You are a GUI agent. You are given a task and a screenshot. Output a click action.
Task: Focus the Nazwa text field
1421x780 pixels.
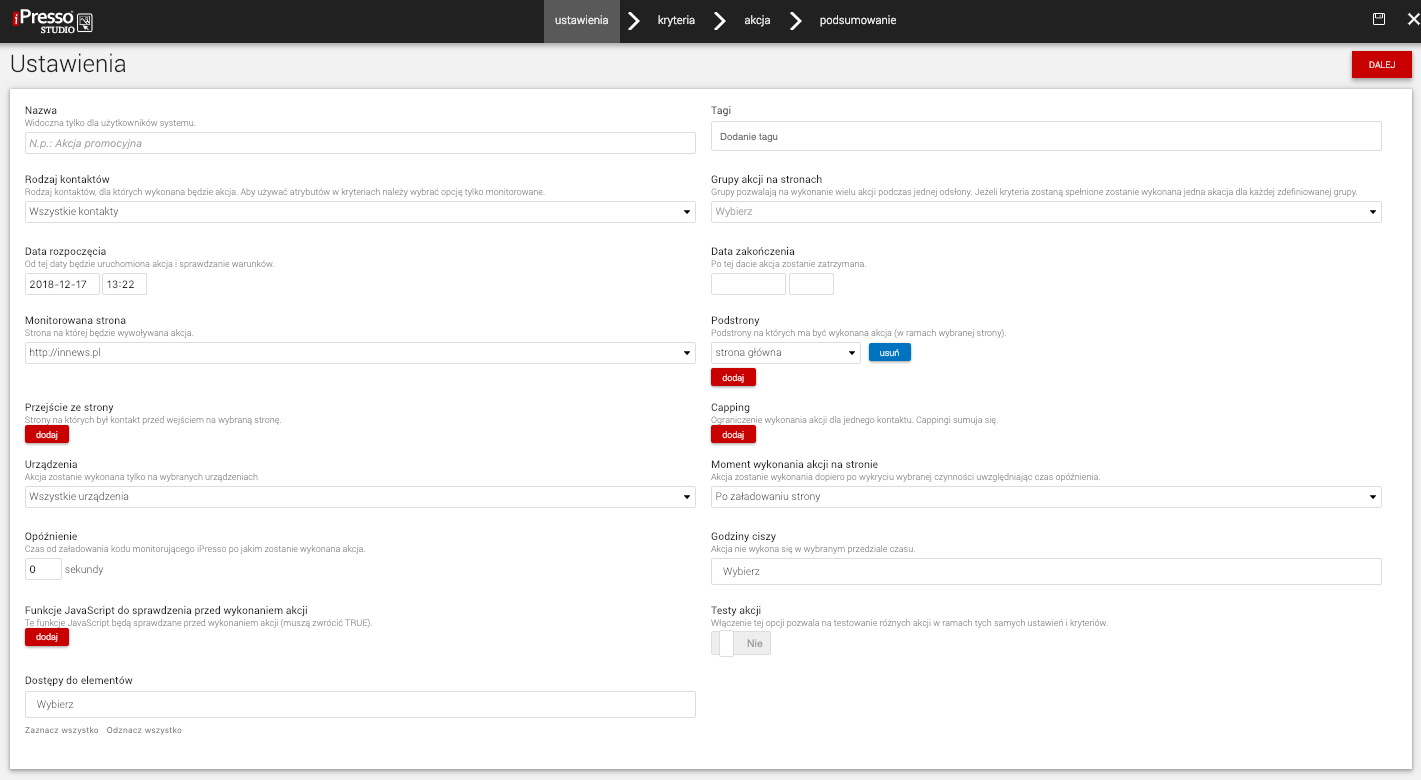360,143
